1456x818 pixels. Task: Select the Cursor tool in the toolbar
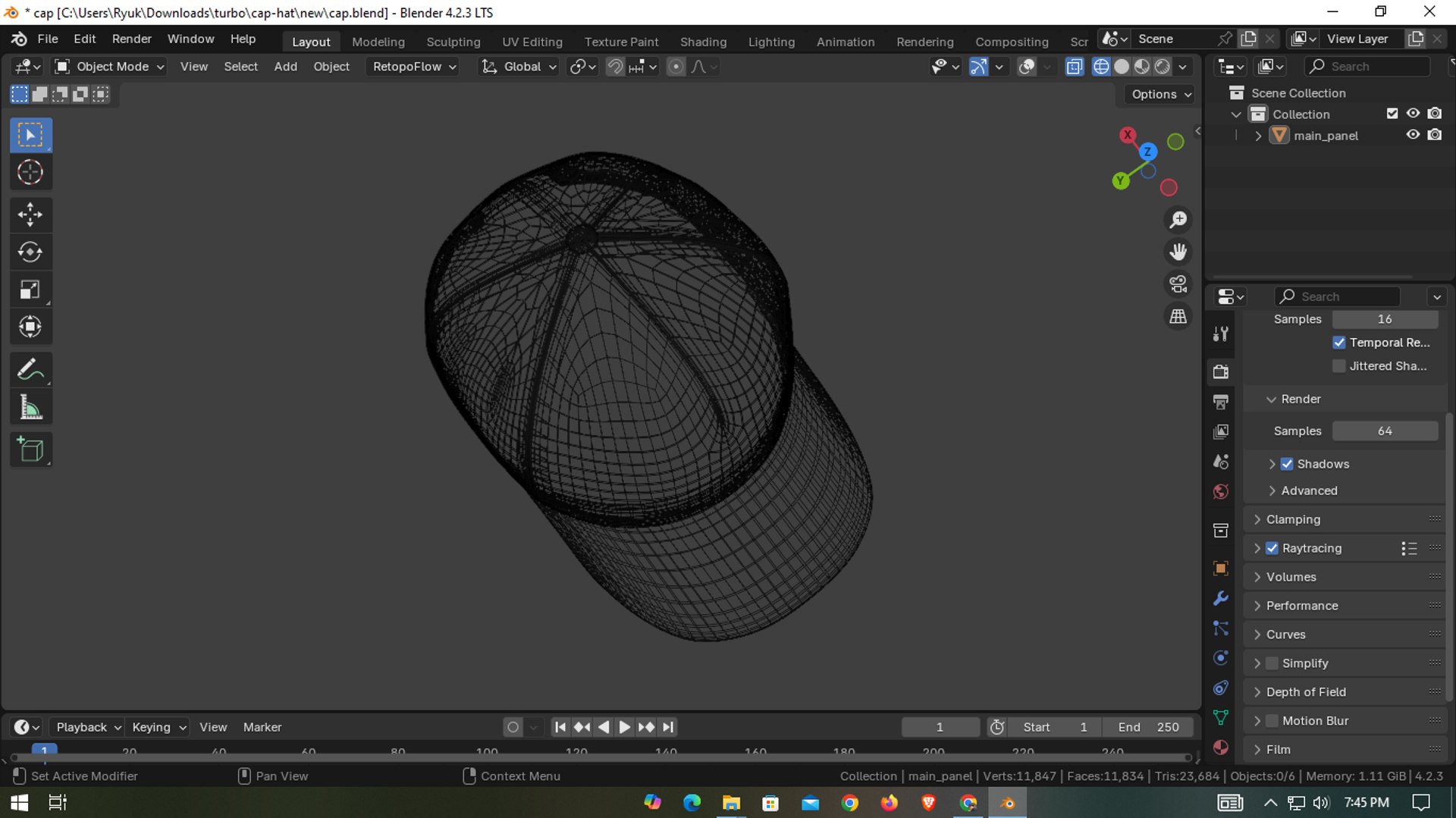click(30, 172)
